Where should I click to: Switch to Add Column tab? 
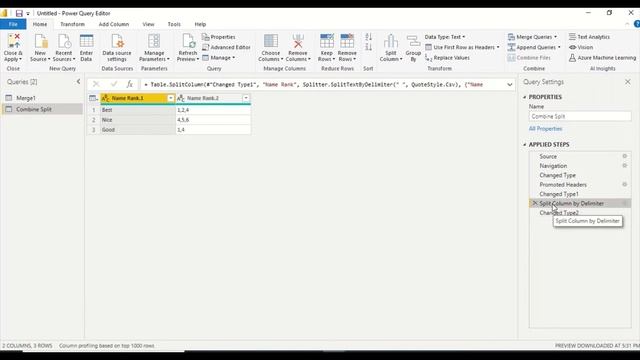[113, 24]
